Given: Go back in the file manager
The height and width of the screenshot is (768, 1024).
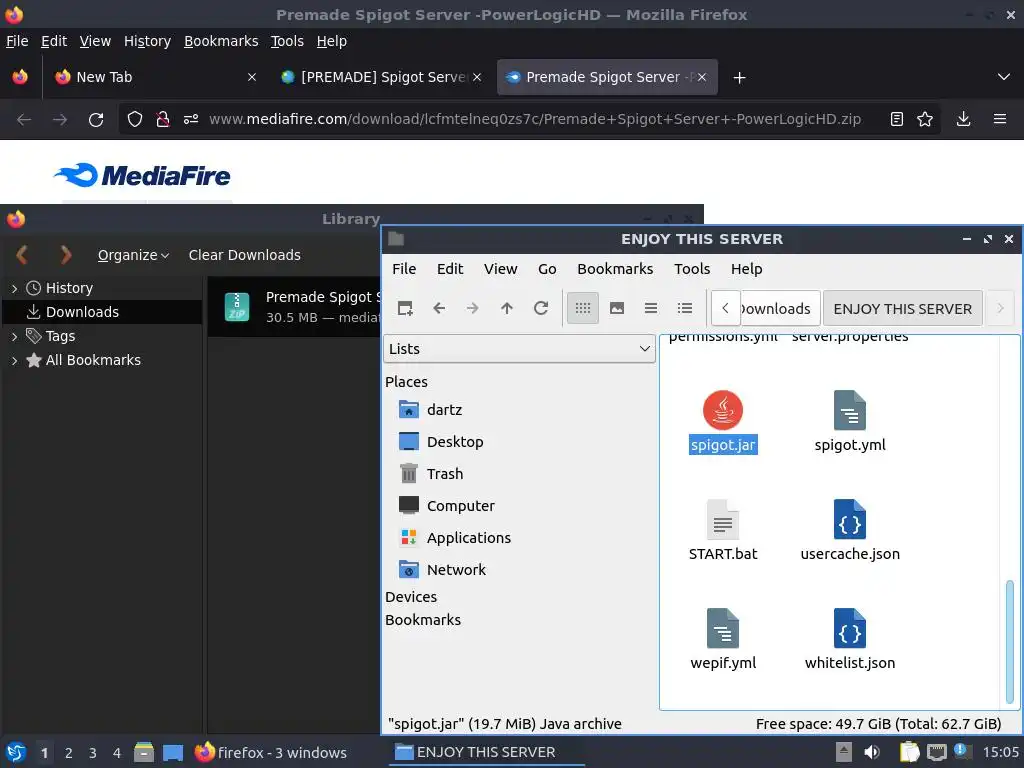Looking at the screenshot, I should [439, 308].
